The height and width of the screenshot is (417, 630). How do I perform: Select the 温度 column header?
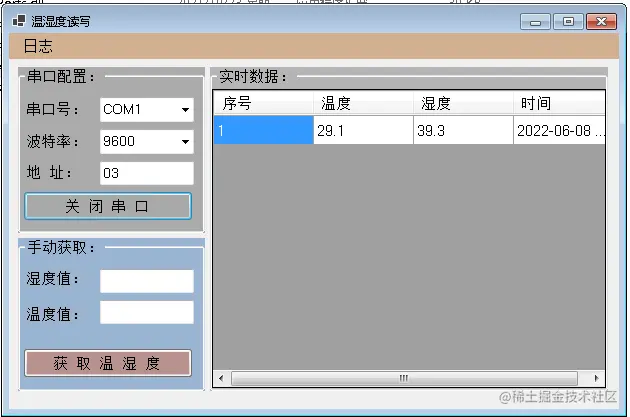364,103
